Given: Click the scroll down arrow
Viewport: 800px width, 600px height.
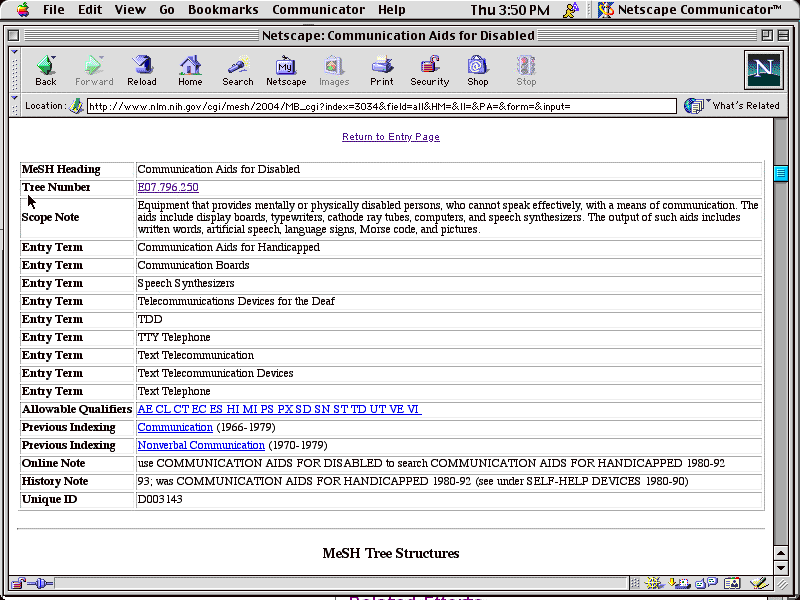Looking at the screenshot, I should tap(781, 567).
